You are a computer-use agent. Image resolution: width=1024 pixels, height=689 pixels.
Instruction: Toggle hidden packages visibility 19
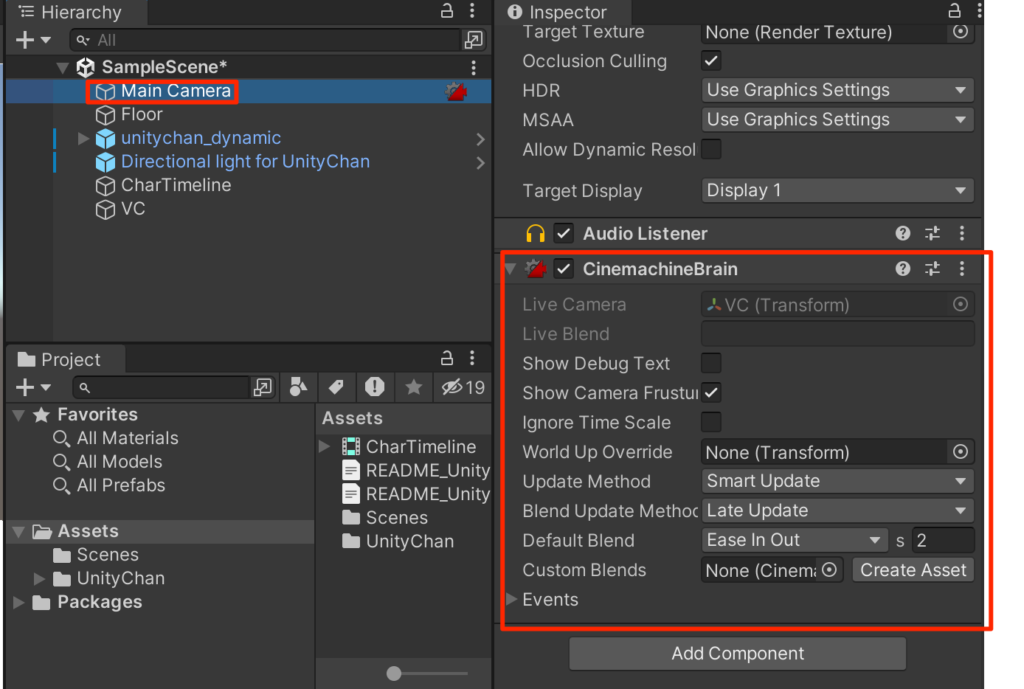[x=462, y=387]
